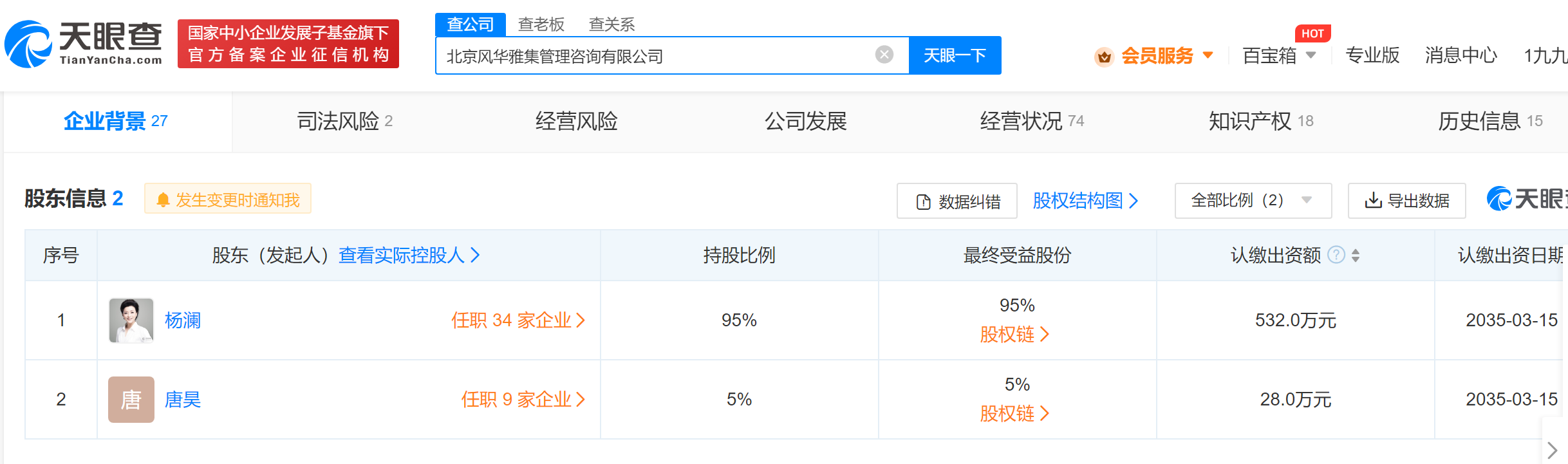Open 专业版 link
This screenshot has height=464, width=1568.
1372,55
